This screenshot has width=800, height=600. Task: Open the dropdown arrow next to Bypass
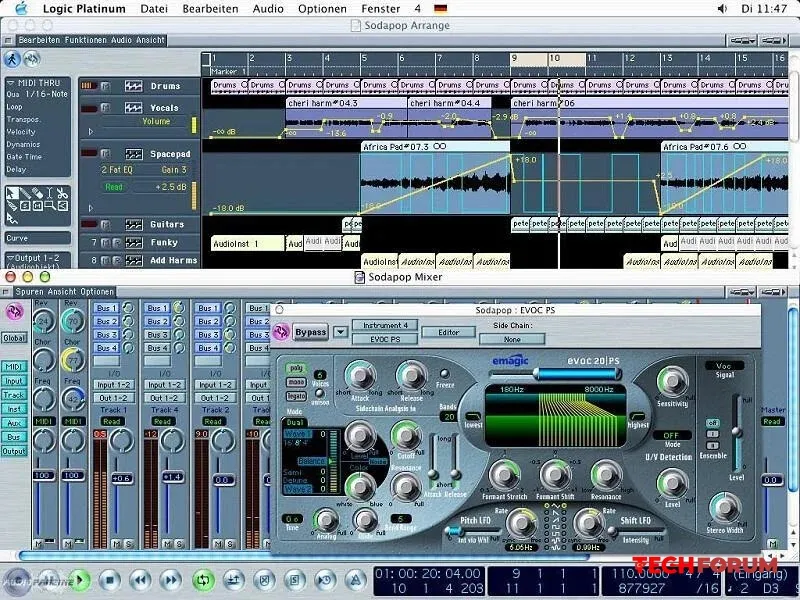pos(341,332)
